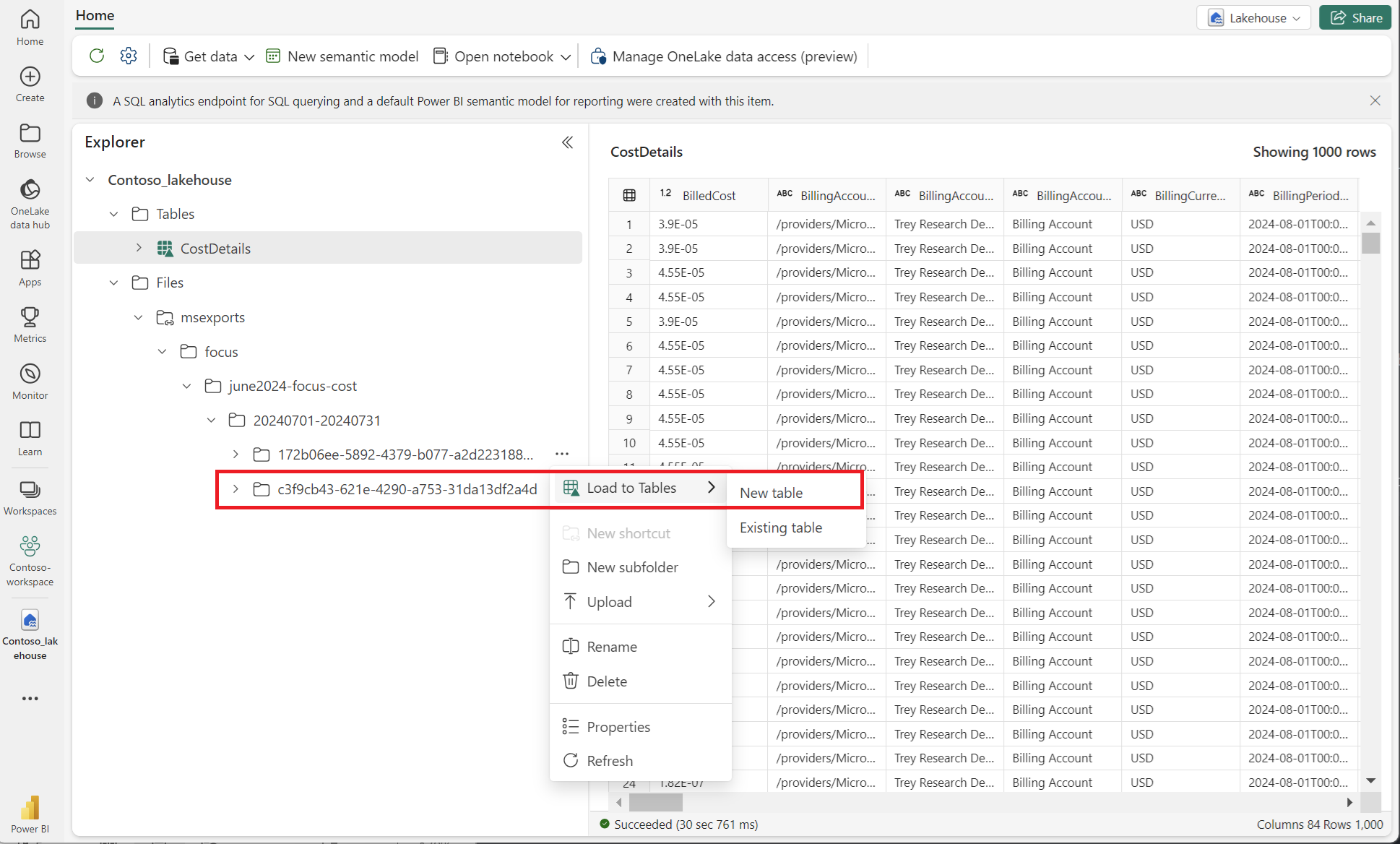
Task: Collapse the msexports folder
Action: [139, 317]
